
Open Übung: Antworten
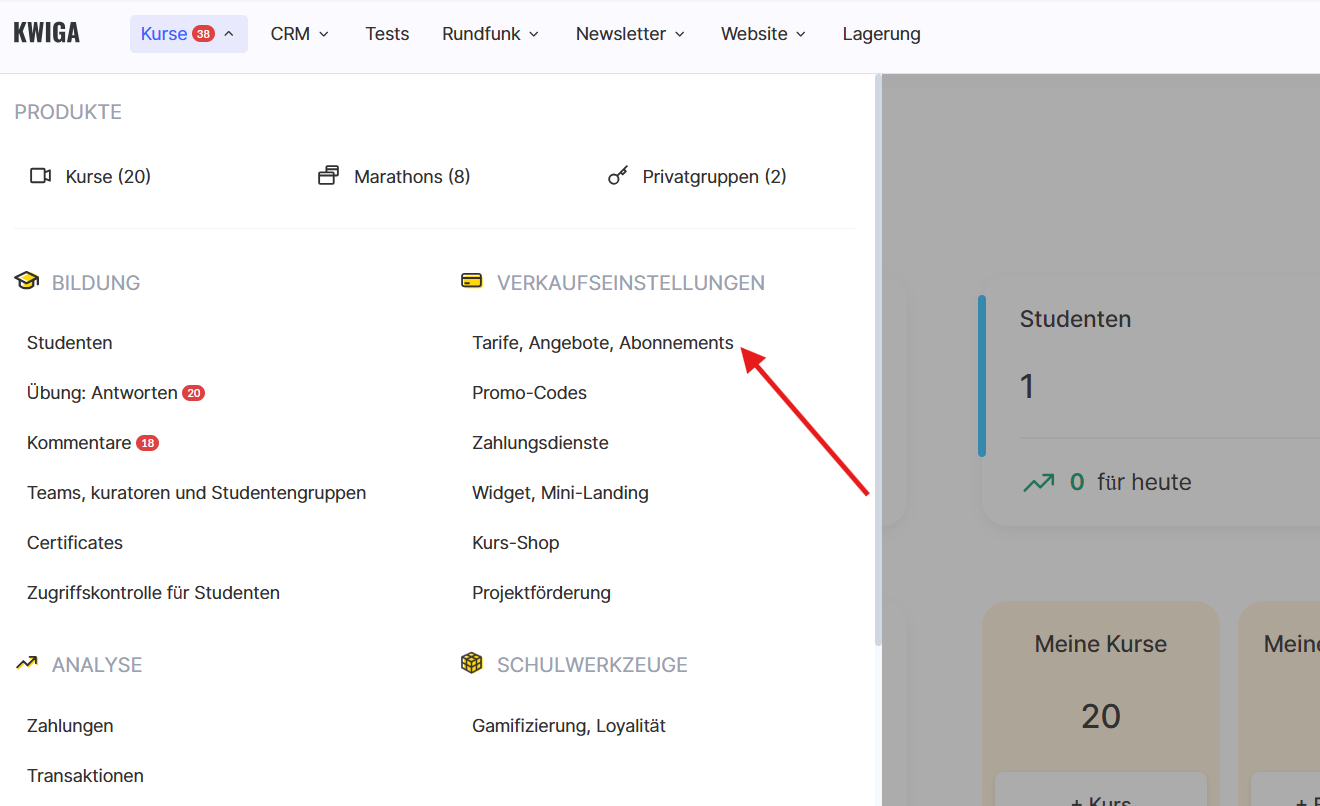[102, 393]
